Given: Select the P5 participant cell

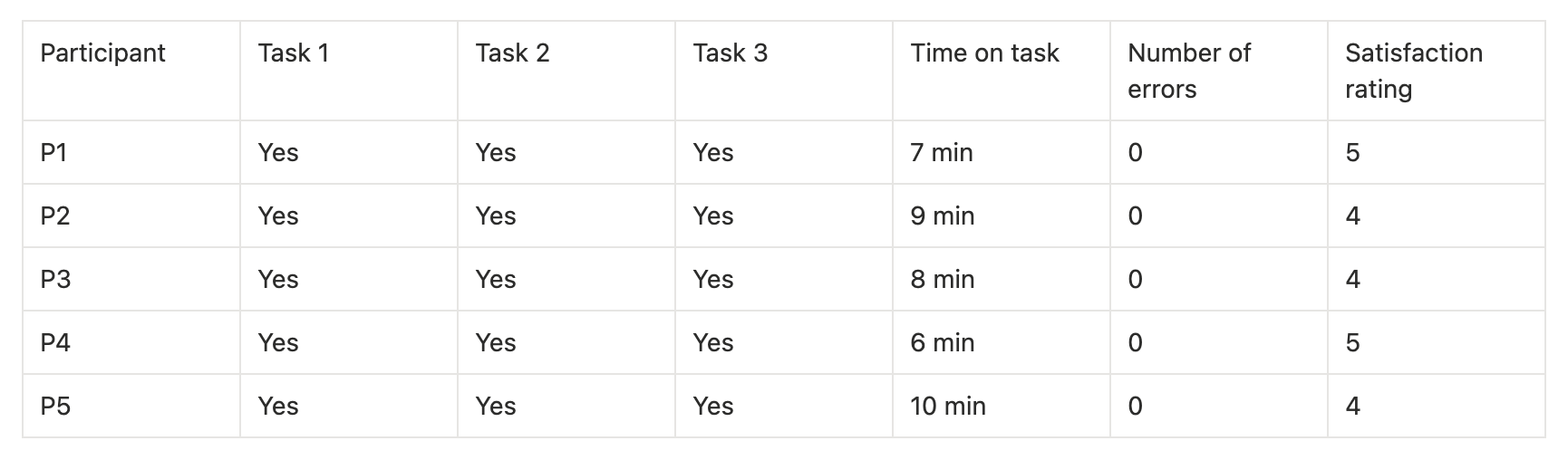Looking at the screenshot, I should (55, 406).
